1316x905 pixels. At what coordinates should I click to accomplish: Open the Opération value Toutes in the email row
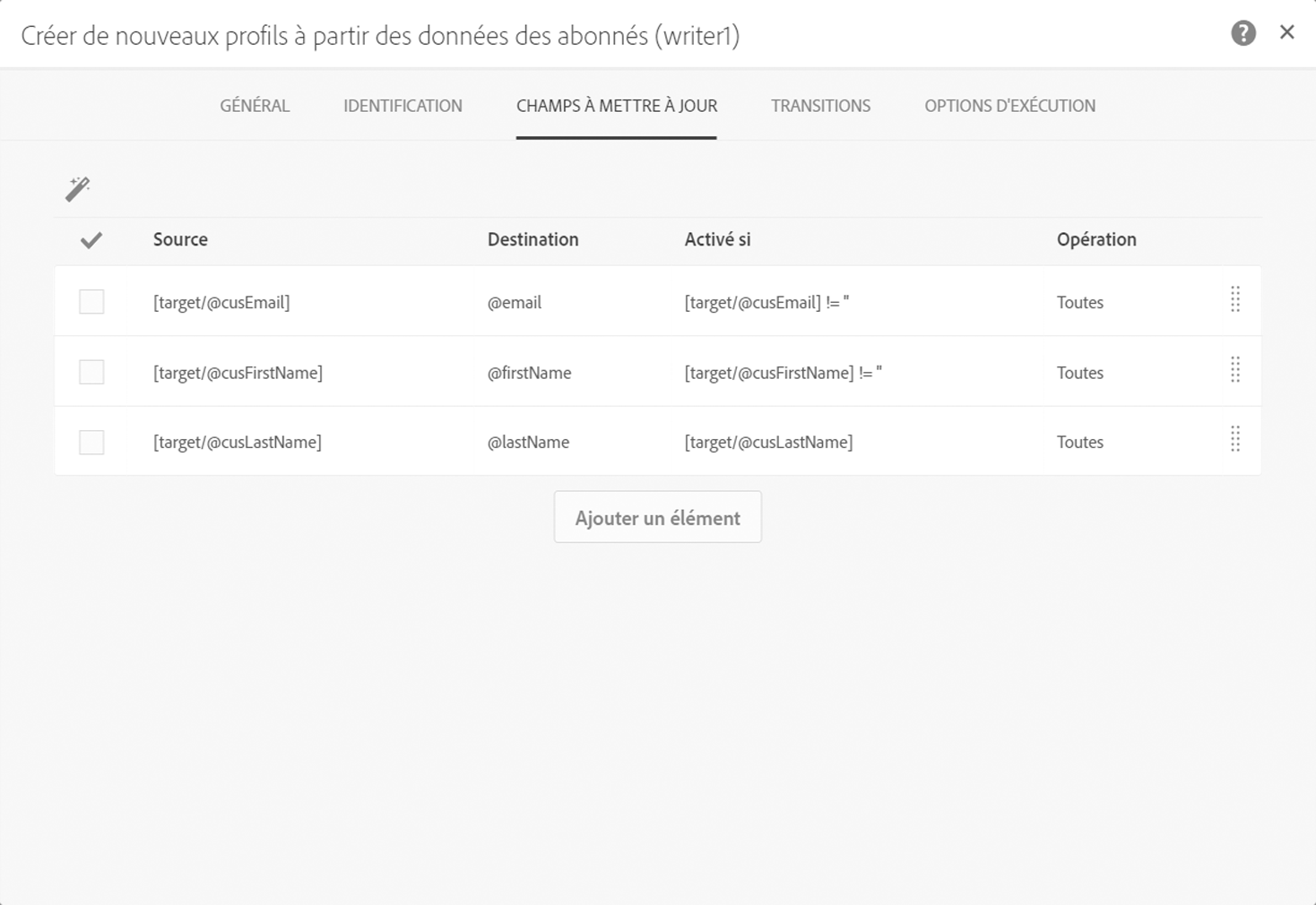tap(1079, 303)
